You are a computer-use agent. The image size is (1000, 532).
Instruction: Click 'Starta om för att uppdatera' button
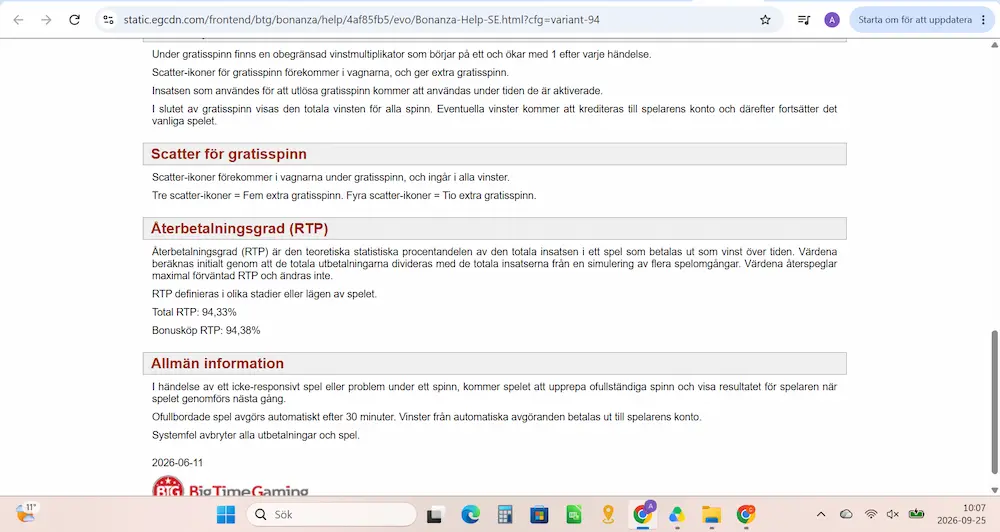(915, 20)
